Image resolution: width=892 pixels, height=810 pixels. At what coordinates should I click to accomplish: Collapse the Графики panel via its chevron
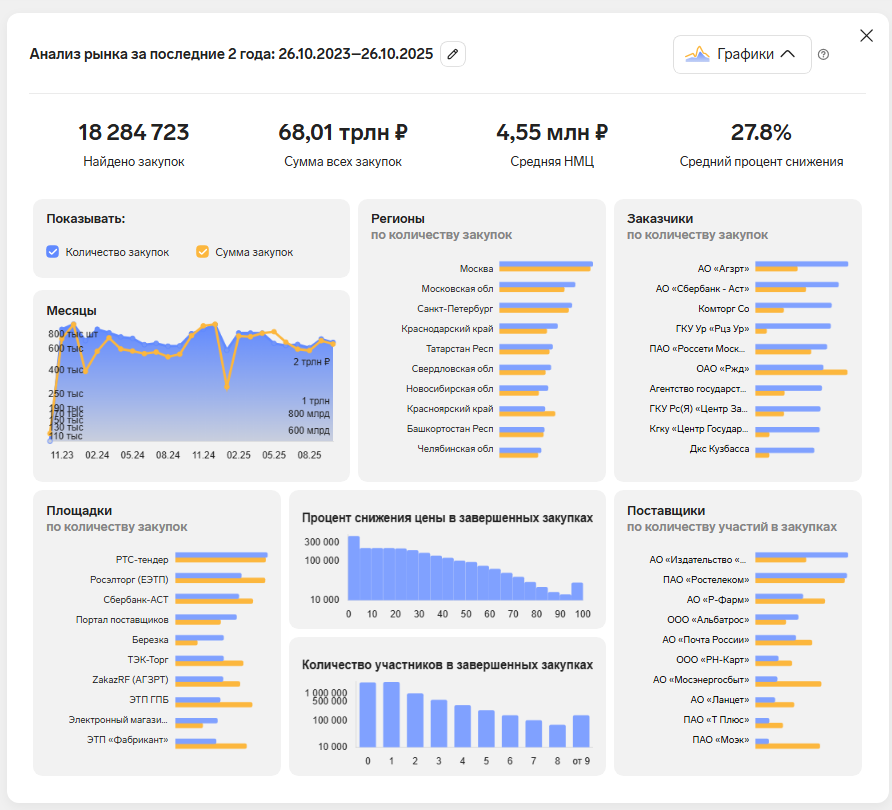[x=784, y=53]
